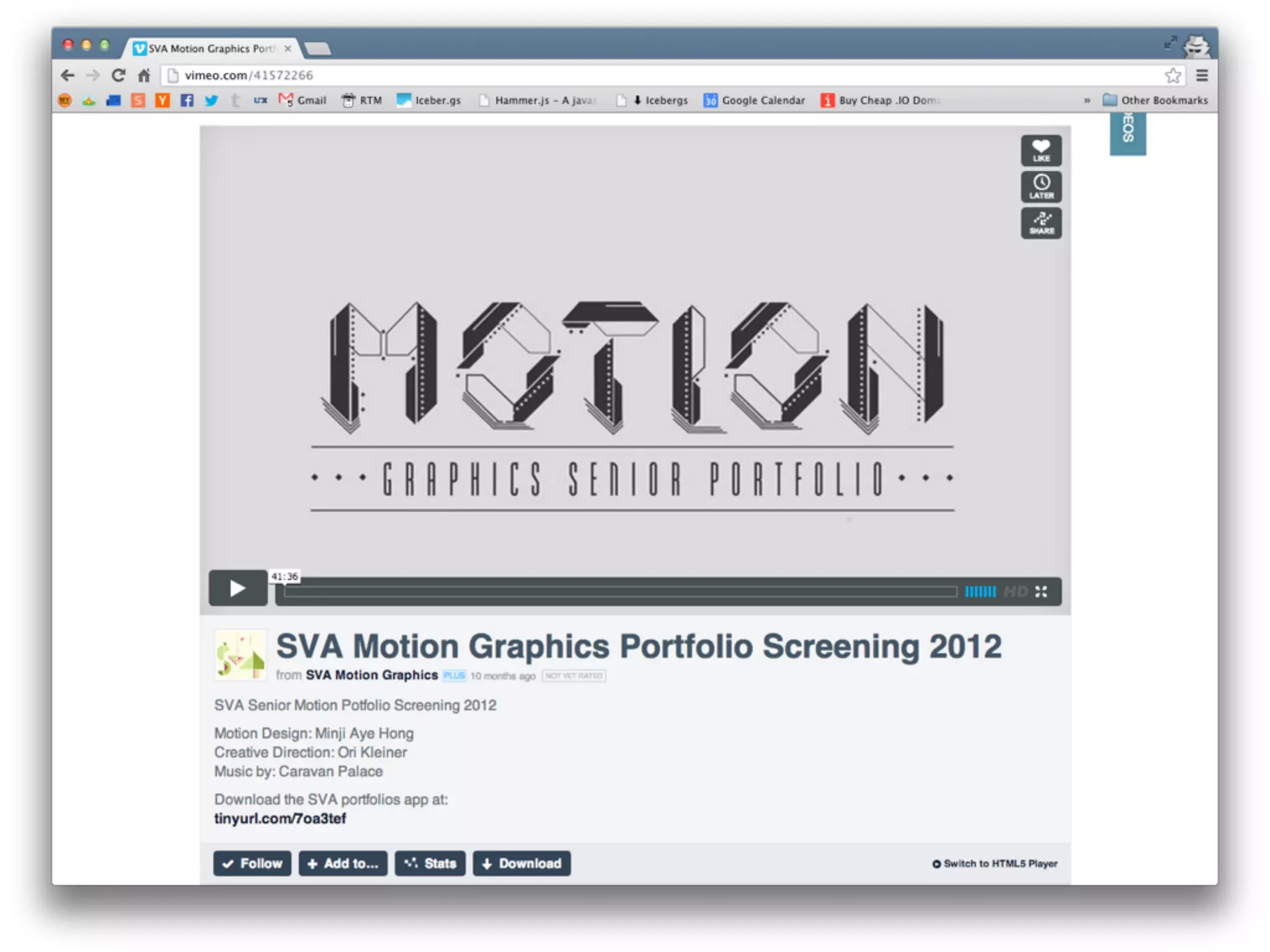Open the Stats button
This screenshot has width=1270, height=952.
tap(430, 863)
